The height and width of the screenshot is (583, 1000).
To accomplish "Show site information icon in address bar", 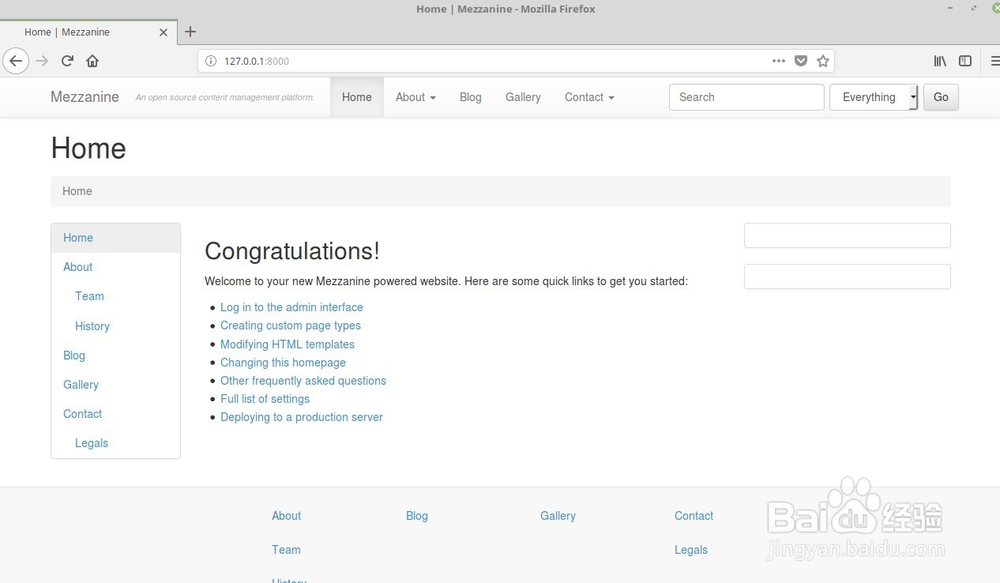I will coord(210,61).
